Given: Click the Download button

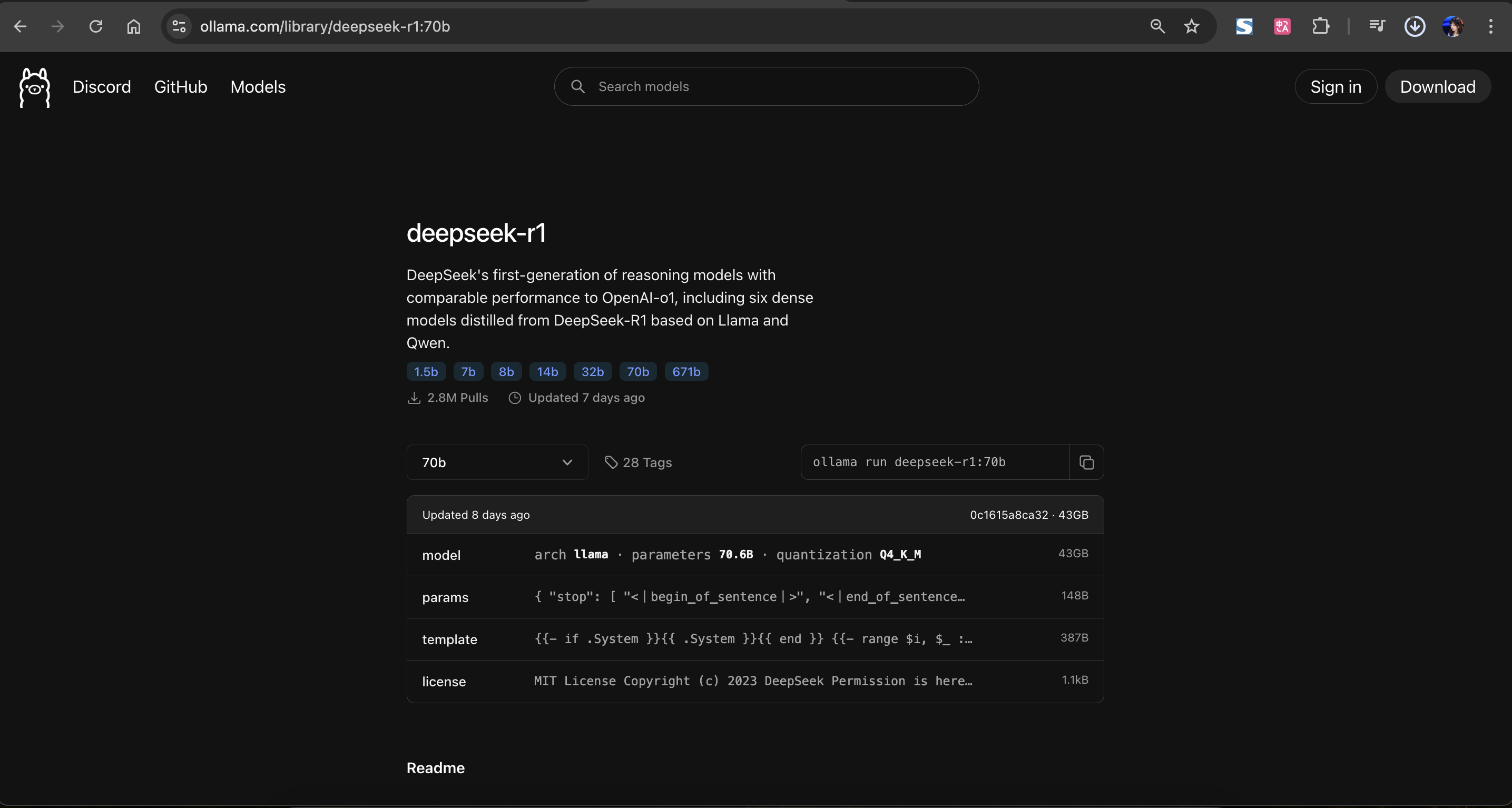Looking at the screenshot, I should (x=1437, y=87).
